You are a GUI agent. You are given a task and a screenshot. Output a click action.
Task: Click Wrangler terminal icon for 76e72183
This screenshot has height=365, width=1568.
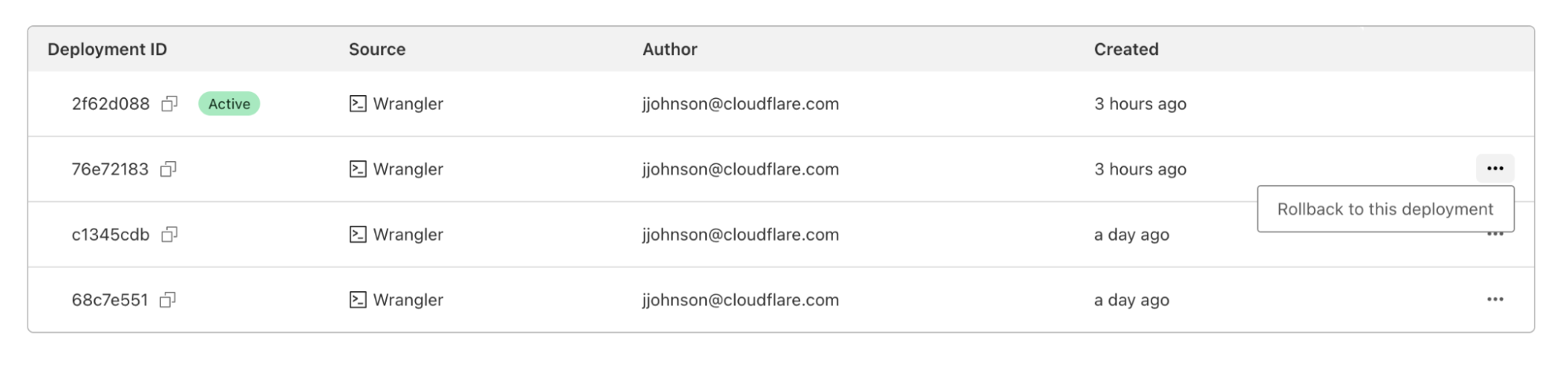click(358, 169)
